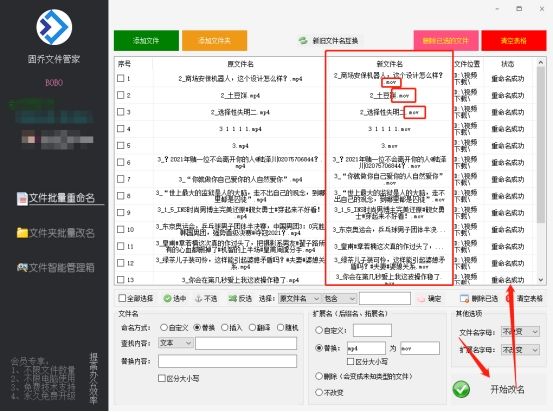Select 替换 radio for 命名方式
Image resolution: width=553 pixels, height=412 pixels.
[197, 327]
